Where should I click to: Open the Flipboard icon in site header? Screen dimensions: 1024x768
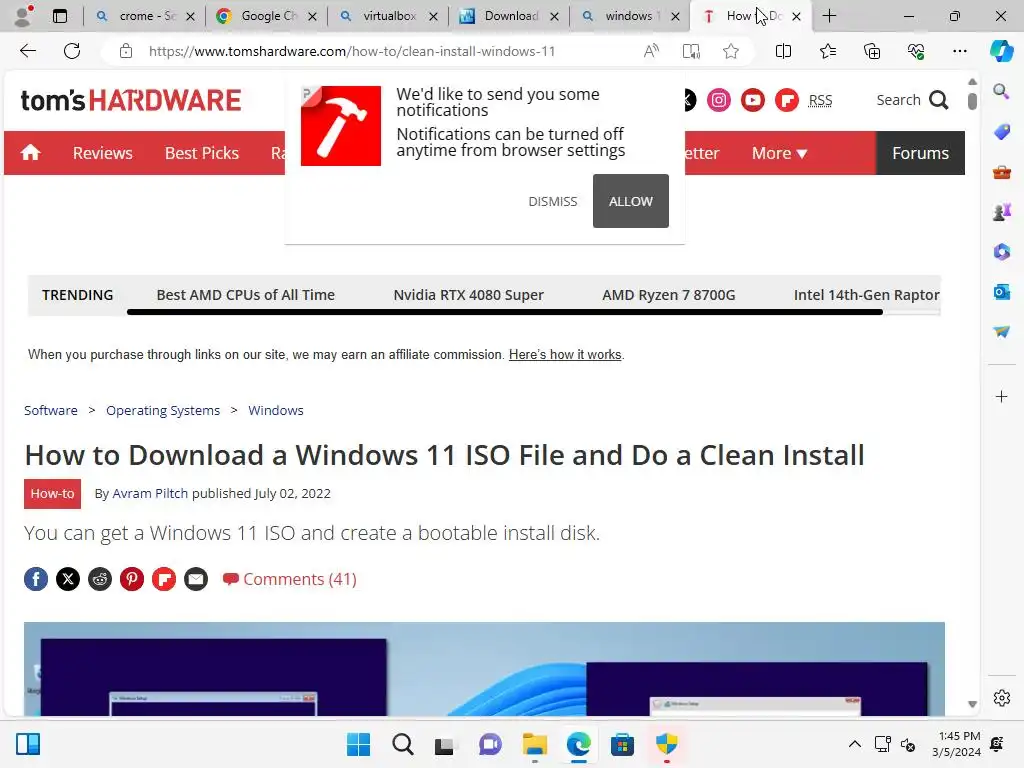tap(786, 100)
